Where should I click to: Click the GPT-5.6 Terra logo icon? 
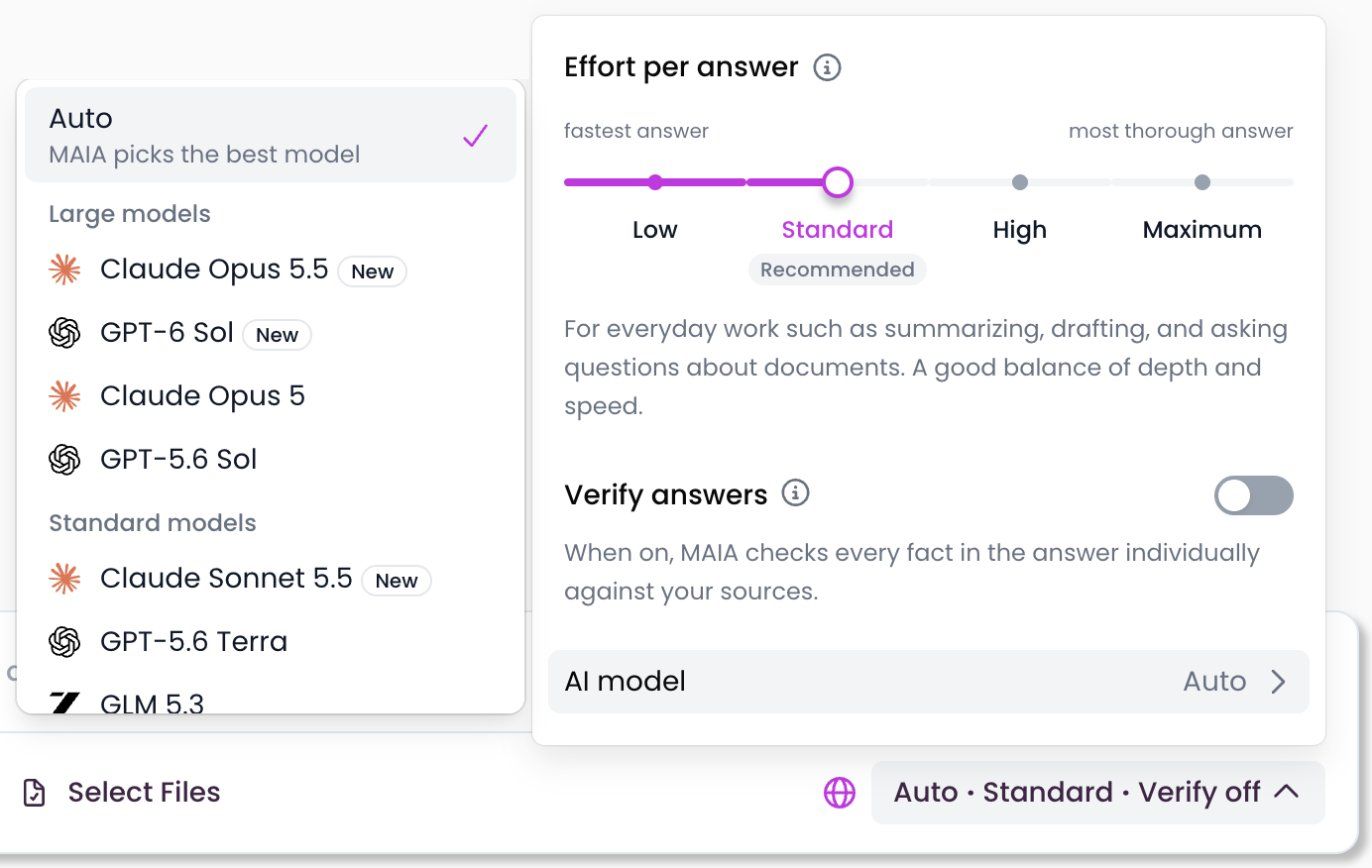[65, 642]
